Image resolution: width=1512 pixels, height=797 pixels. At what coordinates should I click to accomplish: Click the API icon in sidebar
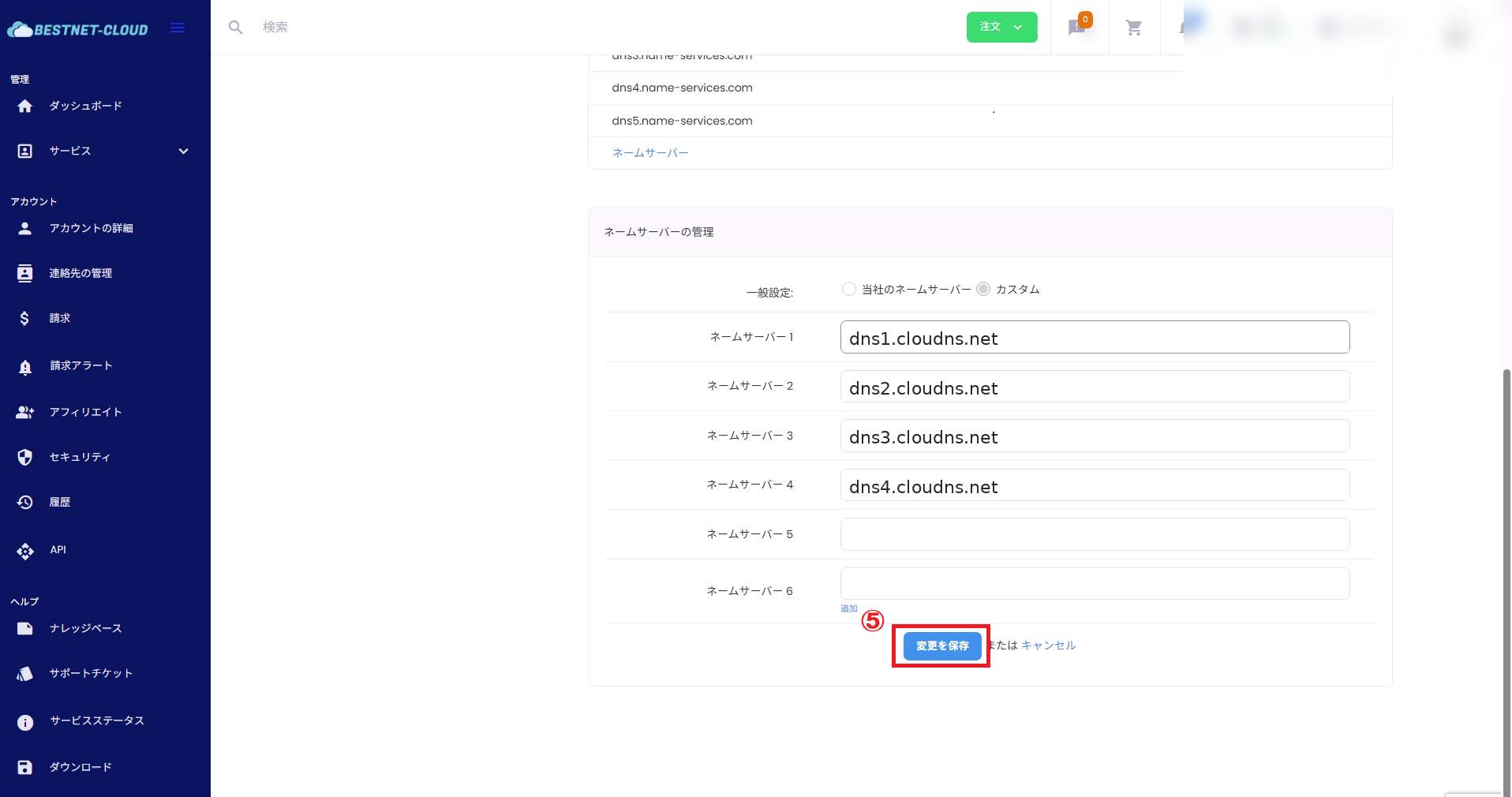click(x=25, y=551)
